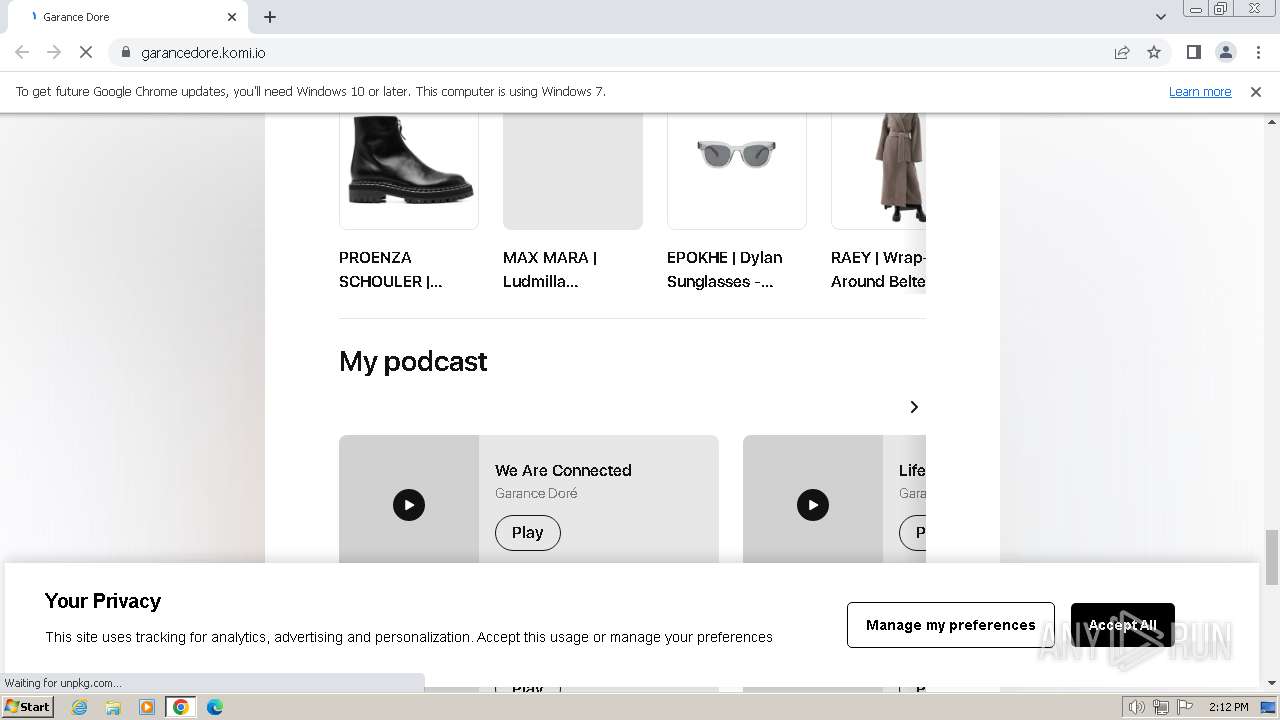The image size is (1280, 720).
Task: Select the We Are Connected podcast title
Action: coord(563,471)
